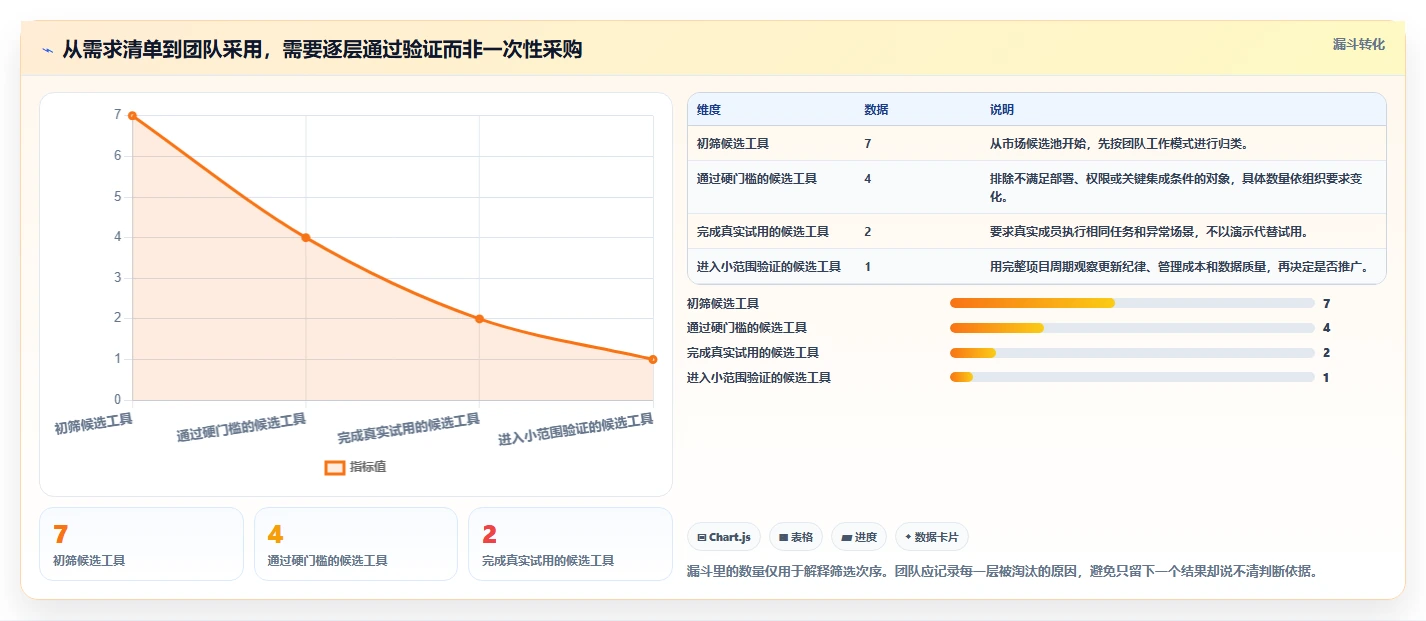
Task: Click the 通过硬门槛的候选工具 progress bar
Action: coord(1132,328)
